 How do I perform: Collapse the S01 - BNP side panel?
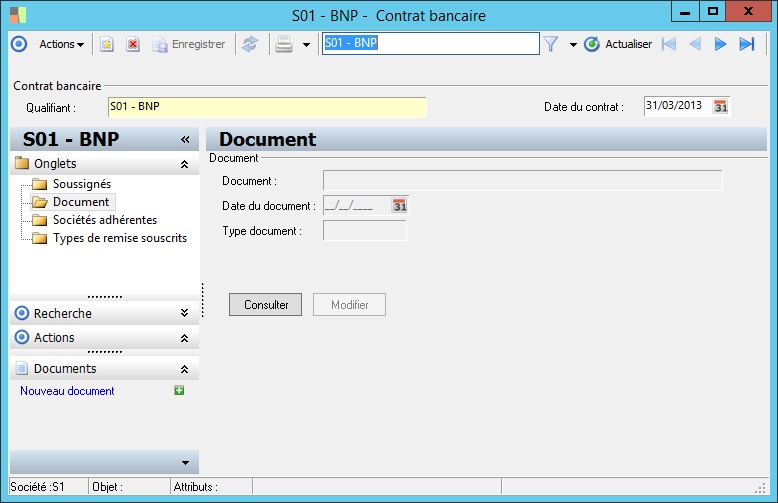[x=185, y=139]
